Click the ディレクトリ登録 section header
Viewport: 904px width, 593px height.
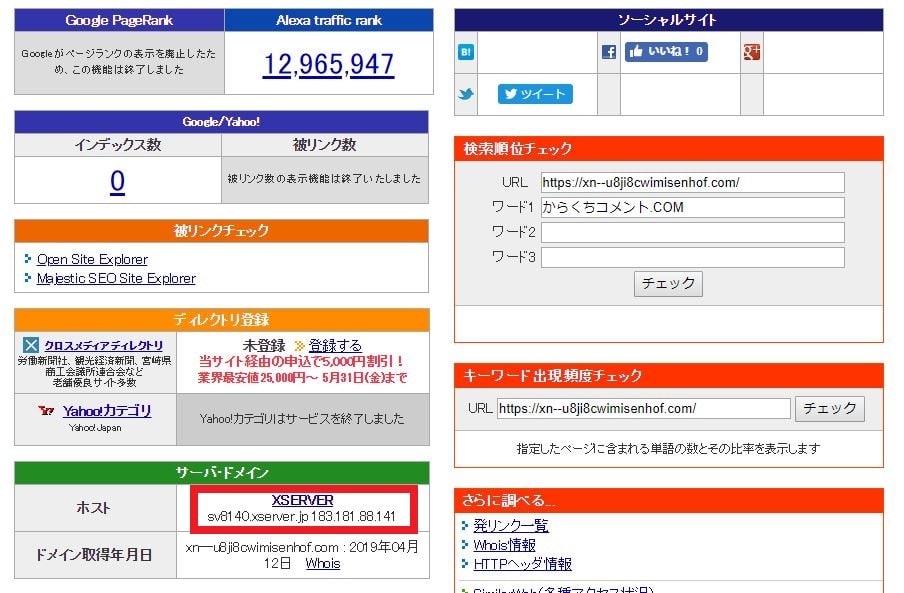point(221,319)
